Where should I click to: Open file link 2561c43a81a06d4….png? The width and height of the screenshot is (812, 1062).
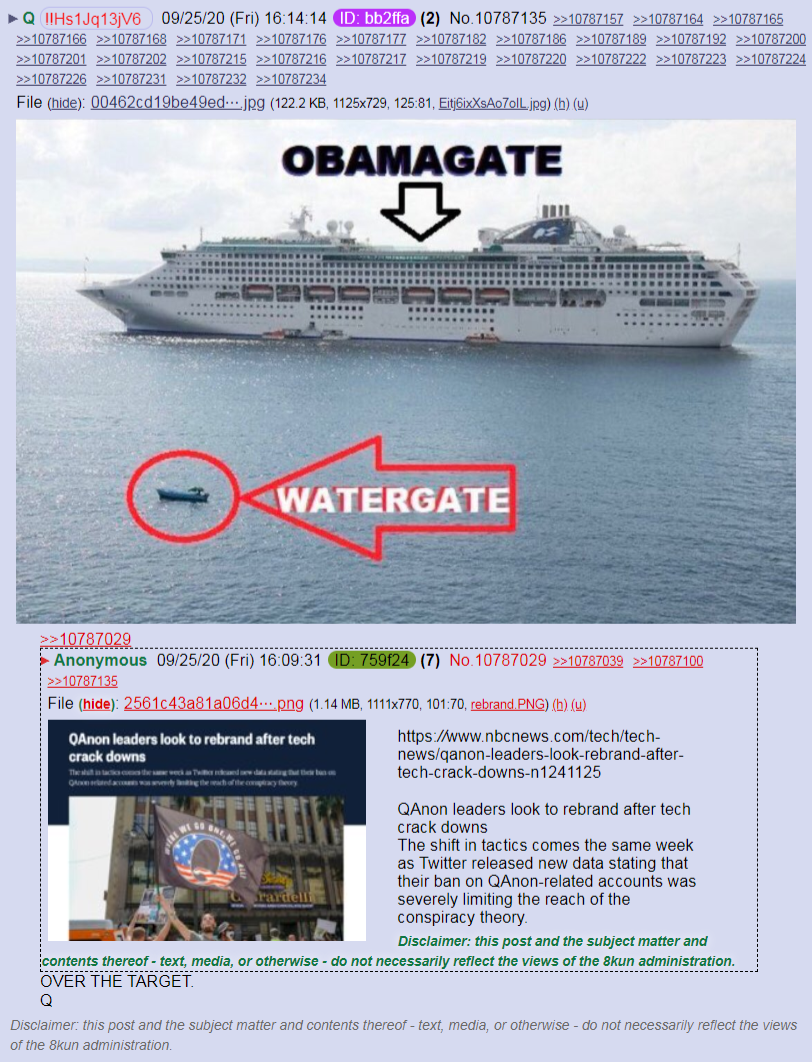click(x=213, y=704)
